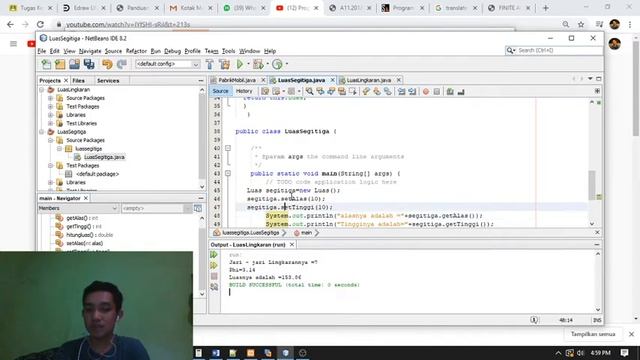Click the Profile Project toolbar icon
This screenshot has width=640, height=360.
click(x=277, y=64)
